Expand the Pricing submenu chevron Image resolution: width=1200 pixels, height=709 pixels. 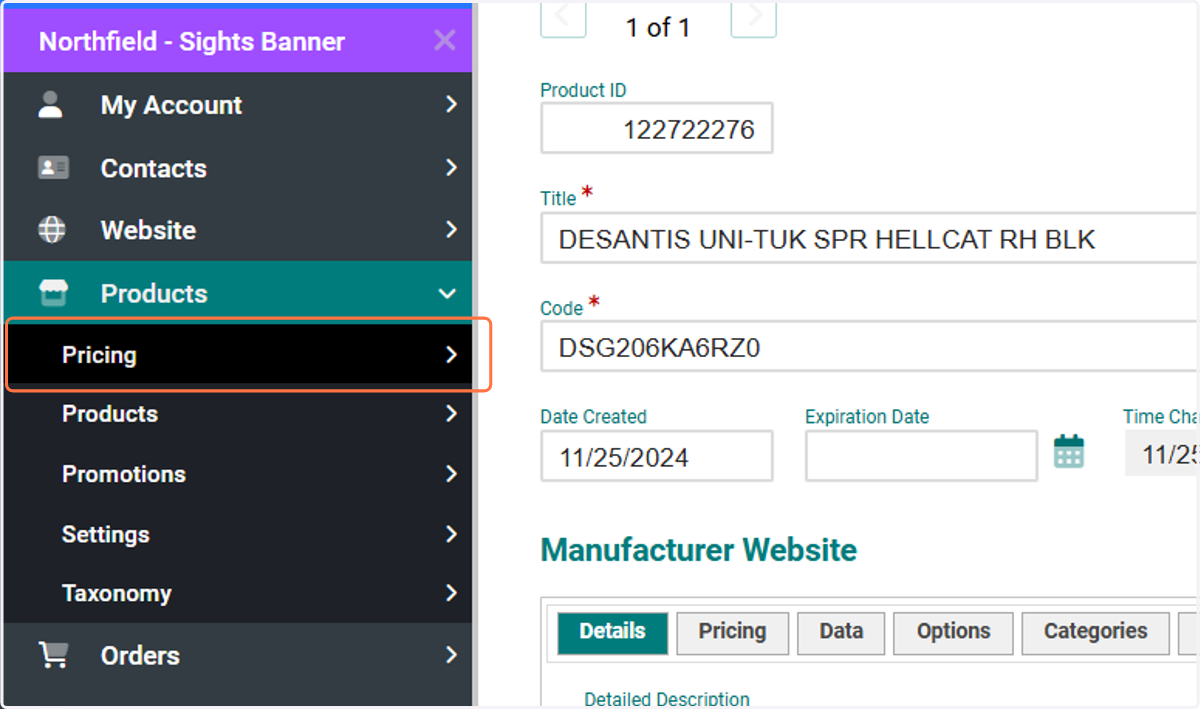click(451, 355)
